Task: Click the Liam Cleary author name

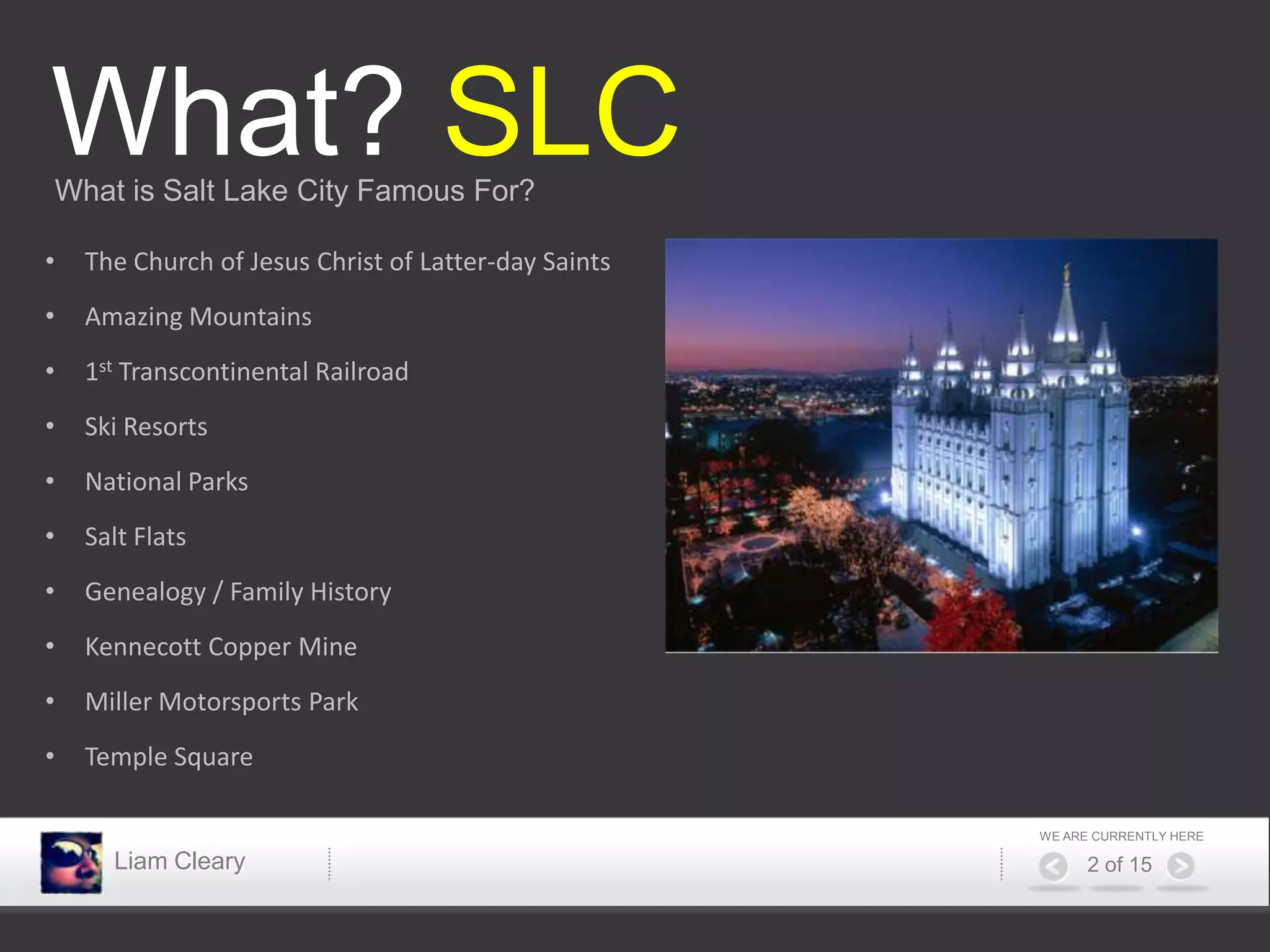Action: pos(180,861)
